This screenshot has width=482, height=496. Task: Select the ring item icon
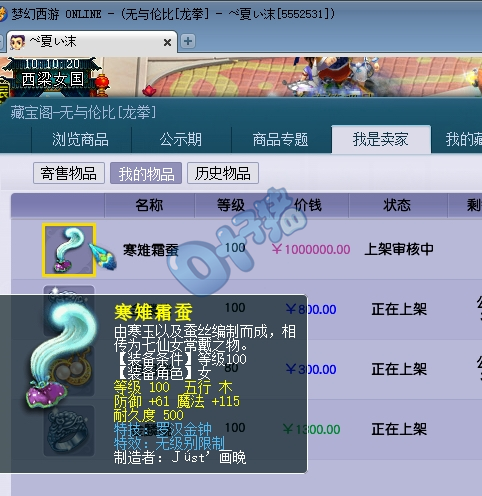pos(69,431)
